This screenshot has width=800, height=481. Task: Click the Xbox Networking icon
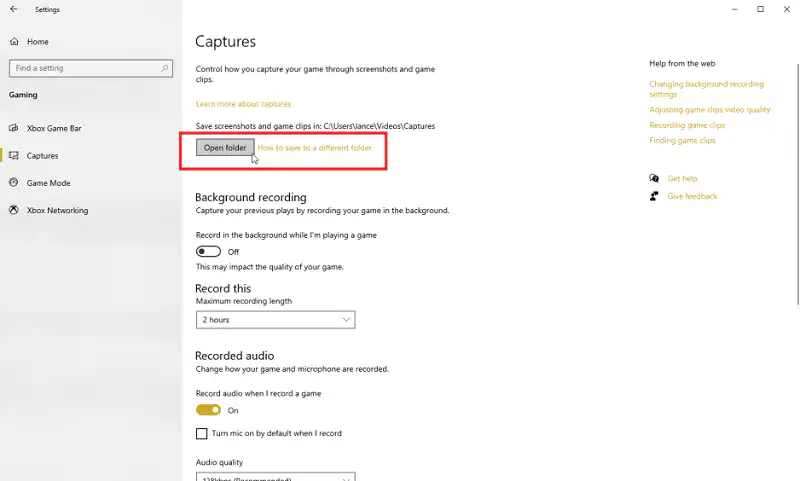tap(14, 210)
